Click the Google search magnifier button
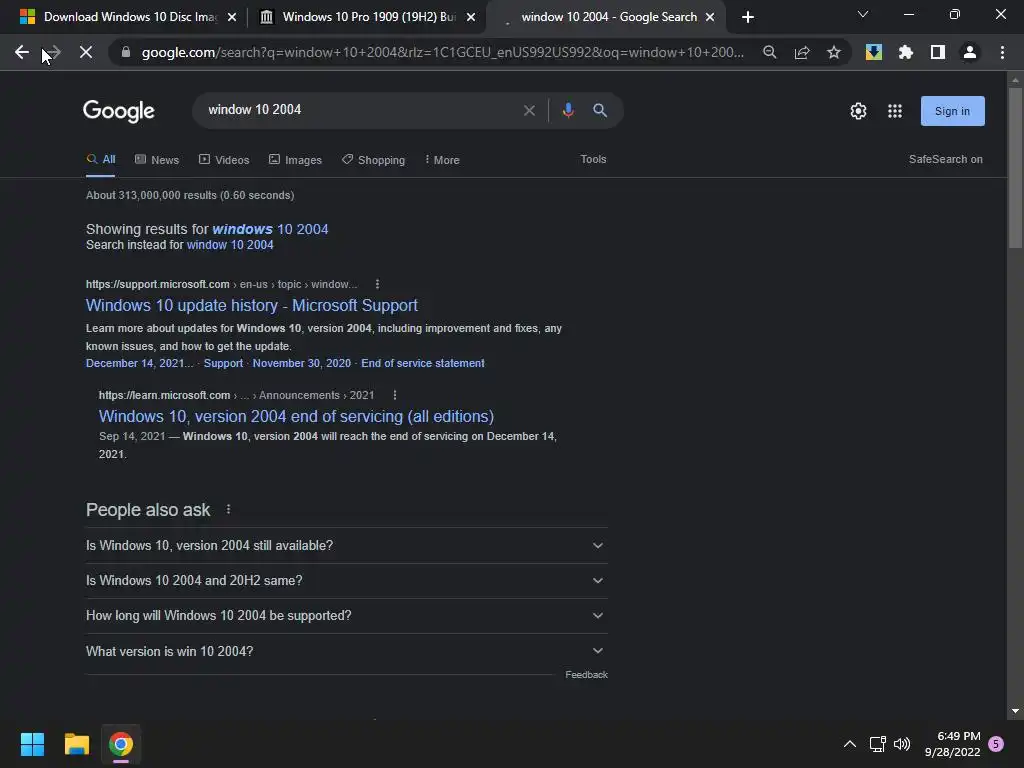The image size is (1024, 768). point(600,110)
